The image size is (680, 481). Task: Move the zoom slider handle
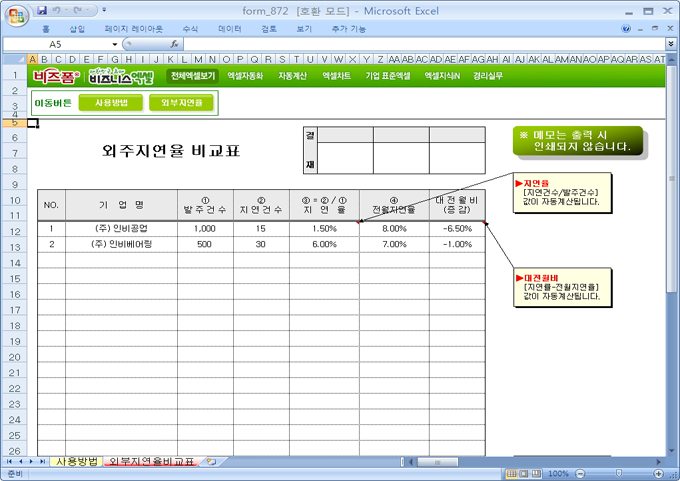[x=619, y=474]
